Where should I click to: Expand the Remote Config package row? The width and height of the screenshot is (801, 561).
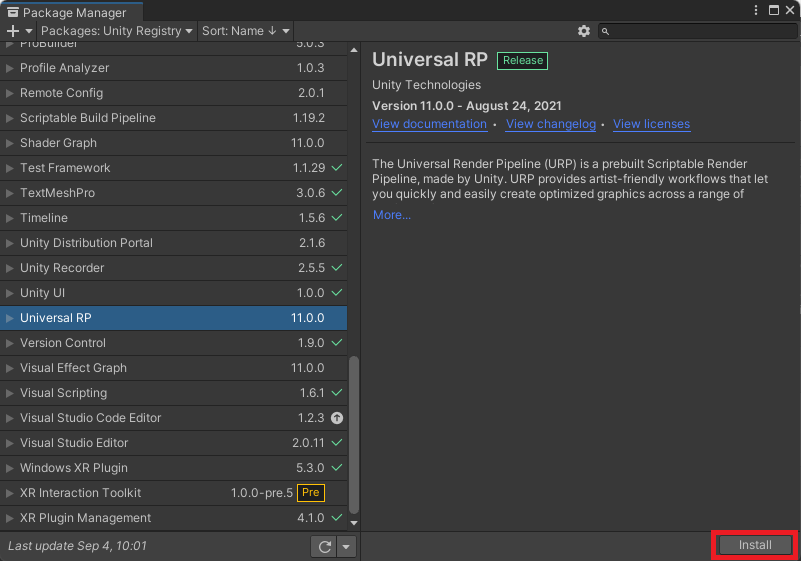click(x=9, y=93)
